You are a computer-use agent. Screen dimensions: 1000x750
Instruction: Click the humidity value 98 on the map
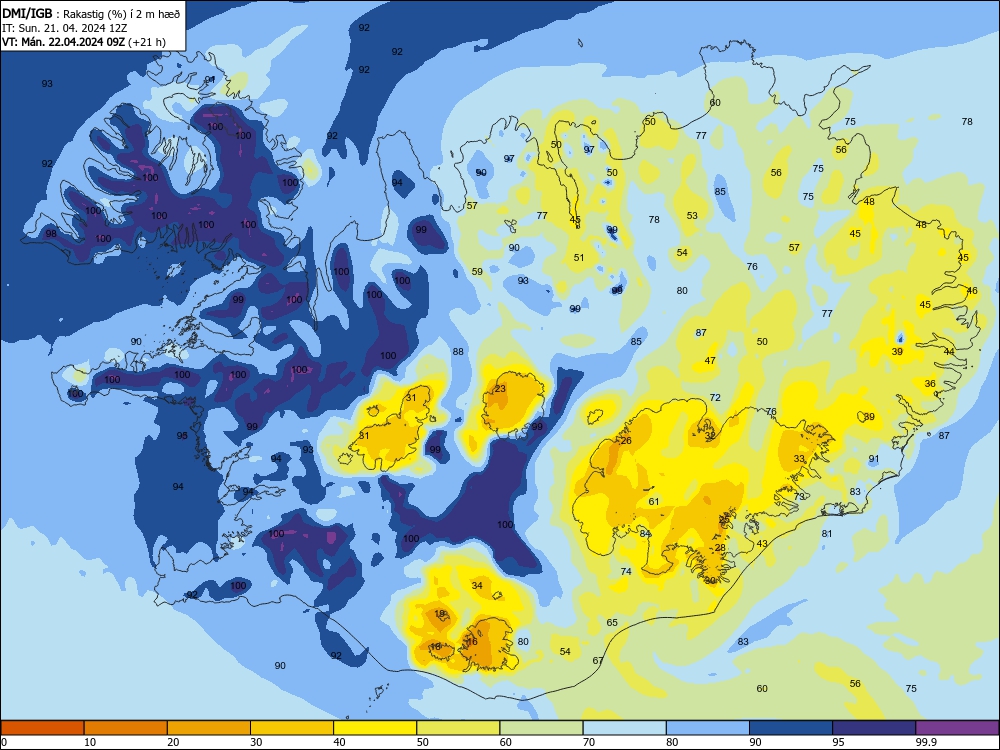point(51,233)
